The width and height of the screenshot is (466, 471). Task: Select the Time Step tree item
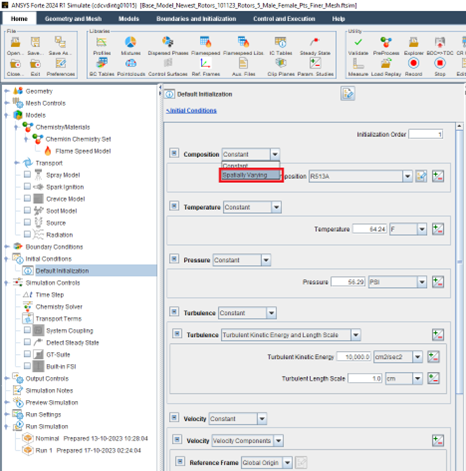click(50, 295)
